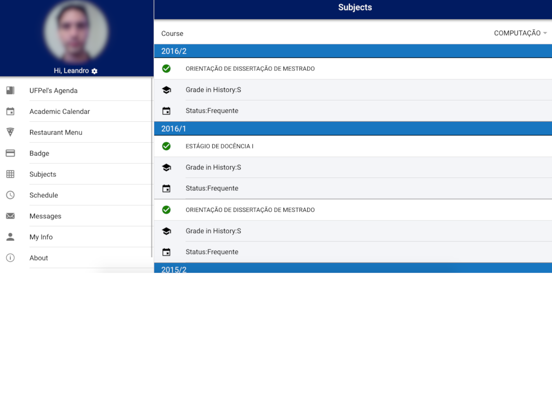Click the Subjects page title
Screen dimensions: 552x414
pos(355,7)
